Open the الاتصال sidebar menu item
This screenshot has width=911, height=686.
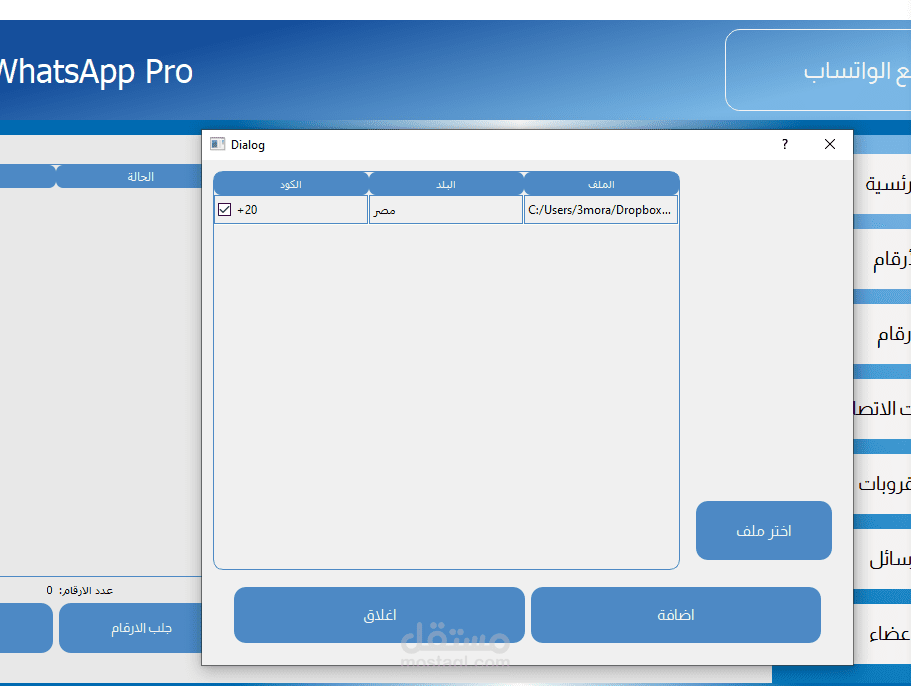pyautogui.click(x=883, y=409)
